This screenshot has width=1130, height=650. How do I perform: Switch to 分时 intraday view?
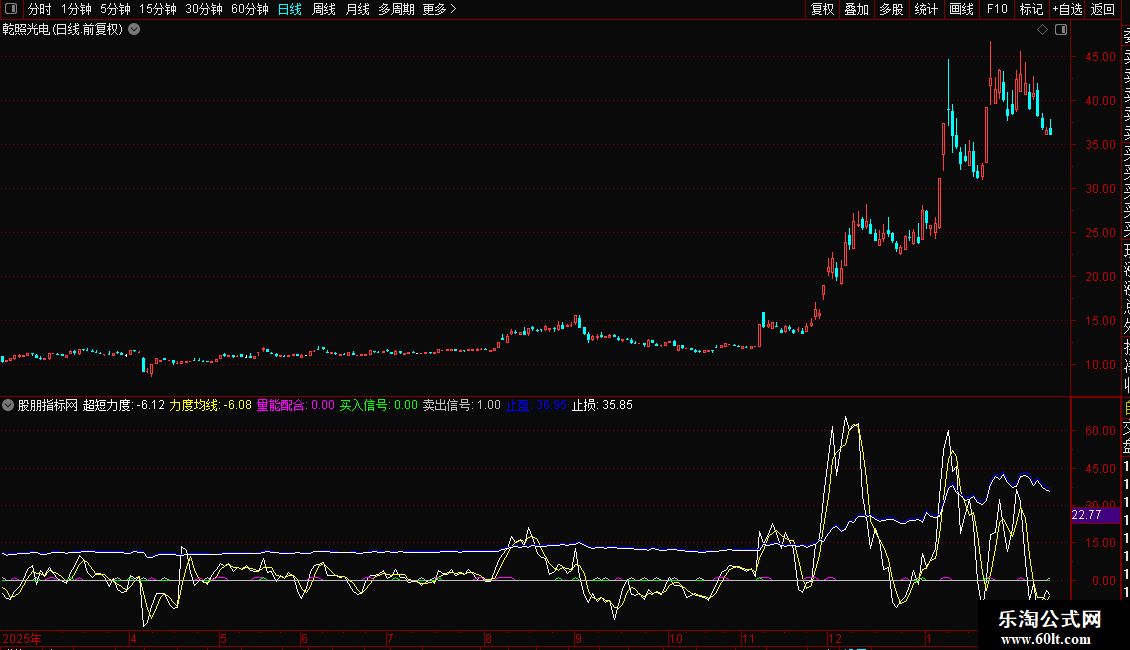coord(40,9)
